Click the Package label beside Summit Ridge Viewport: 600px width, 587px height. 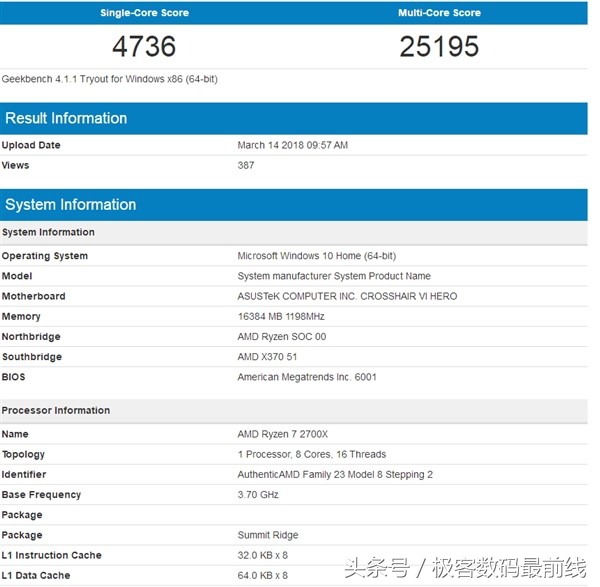point(22,535)
